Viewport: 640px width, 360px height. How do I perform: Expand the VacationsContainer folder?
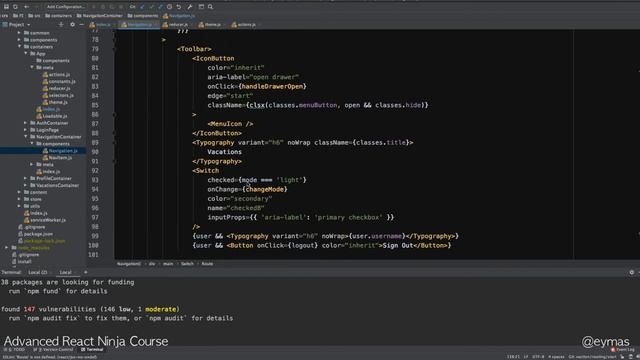pos(26,185)
